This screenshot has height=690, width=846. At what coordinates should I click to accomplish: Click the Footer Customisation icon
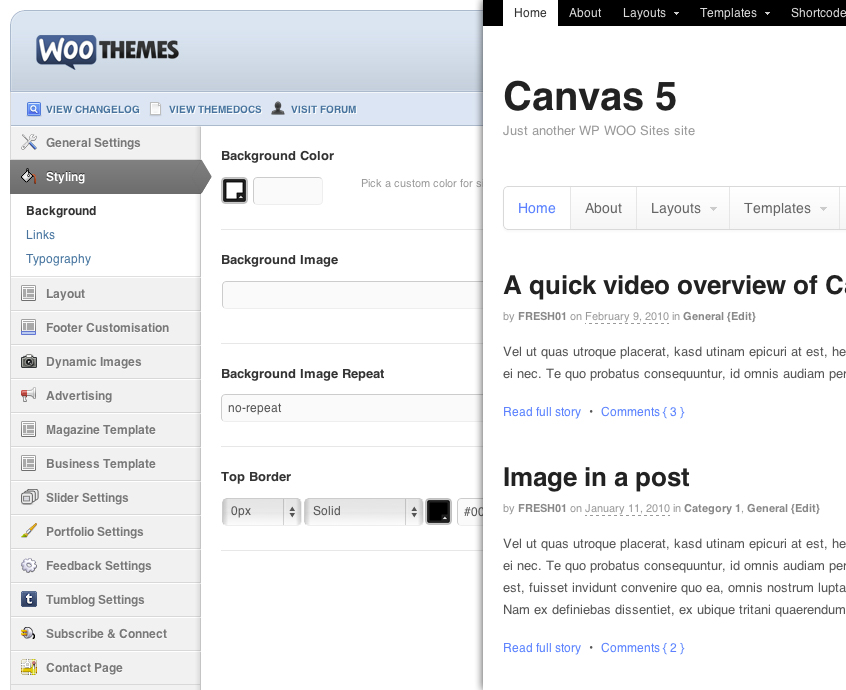pos(29,327)
